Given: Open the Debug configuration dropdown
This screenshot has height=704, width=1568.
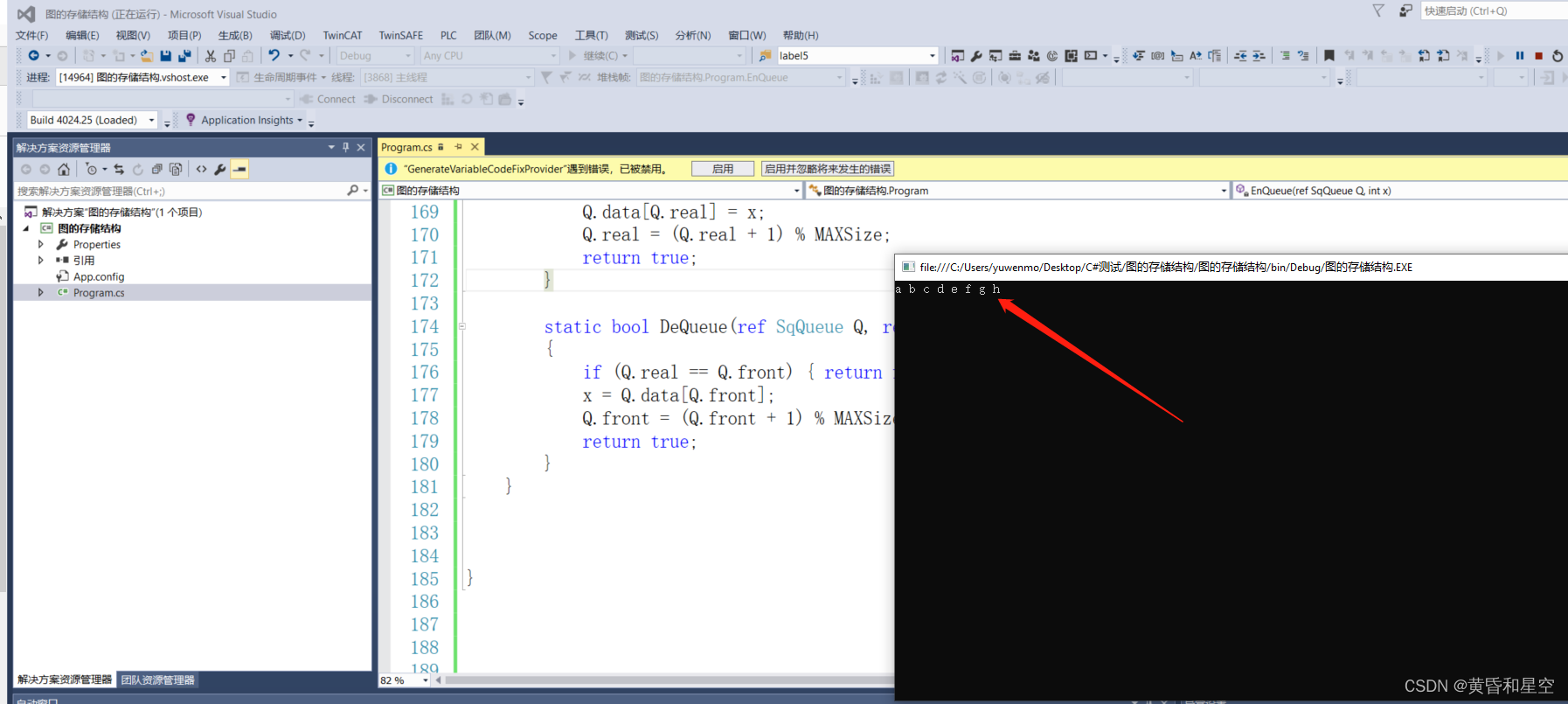Looking at the screenshot, I should pos(375,55).
